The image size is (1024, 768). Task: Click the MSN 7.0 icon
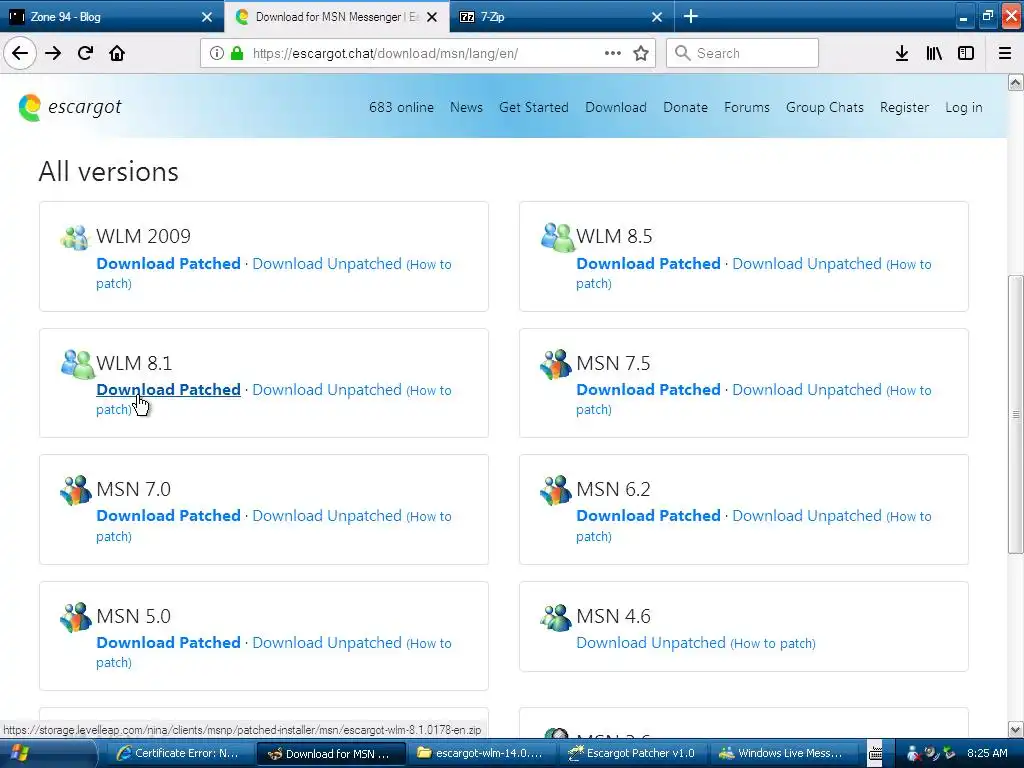click(76, 490)
